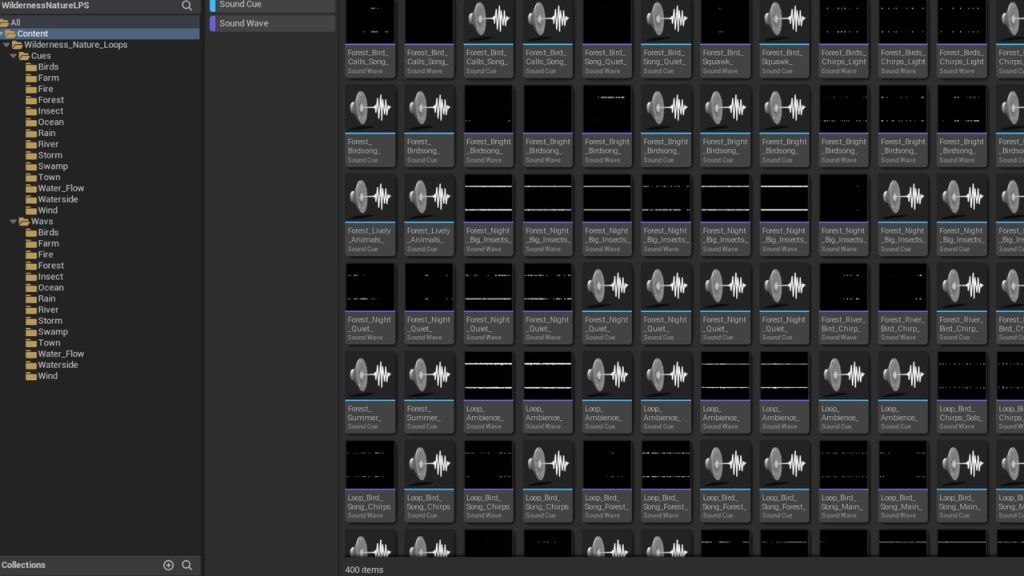The height and width of the screenshot is (576, 1024).
Task: Select the Forest_Bird_Song_Quiet_ Sound Wave thumbnail
Action: (x=608, y=21)
